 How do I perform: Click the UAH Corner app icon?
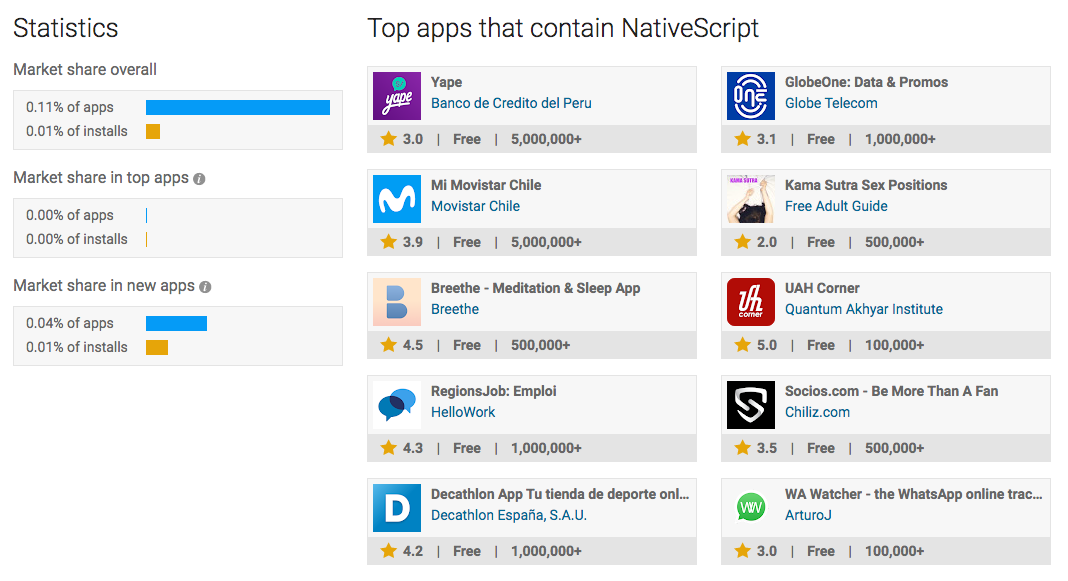[750, 301]
